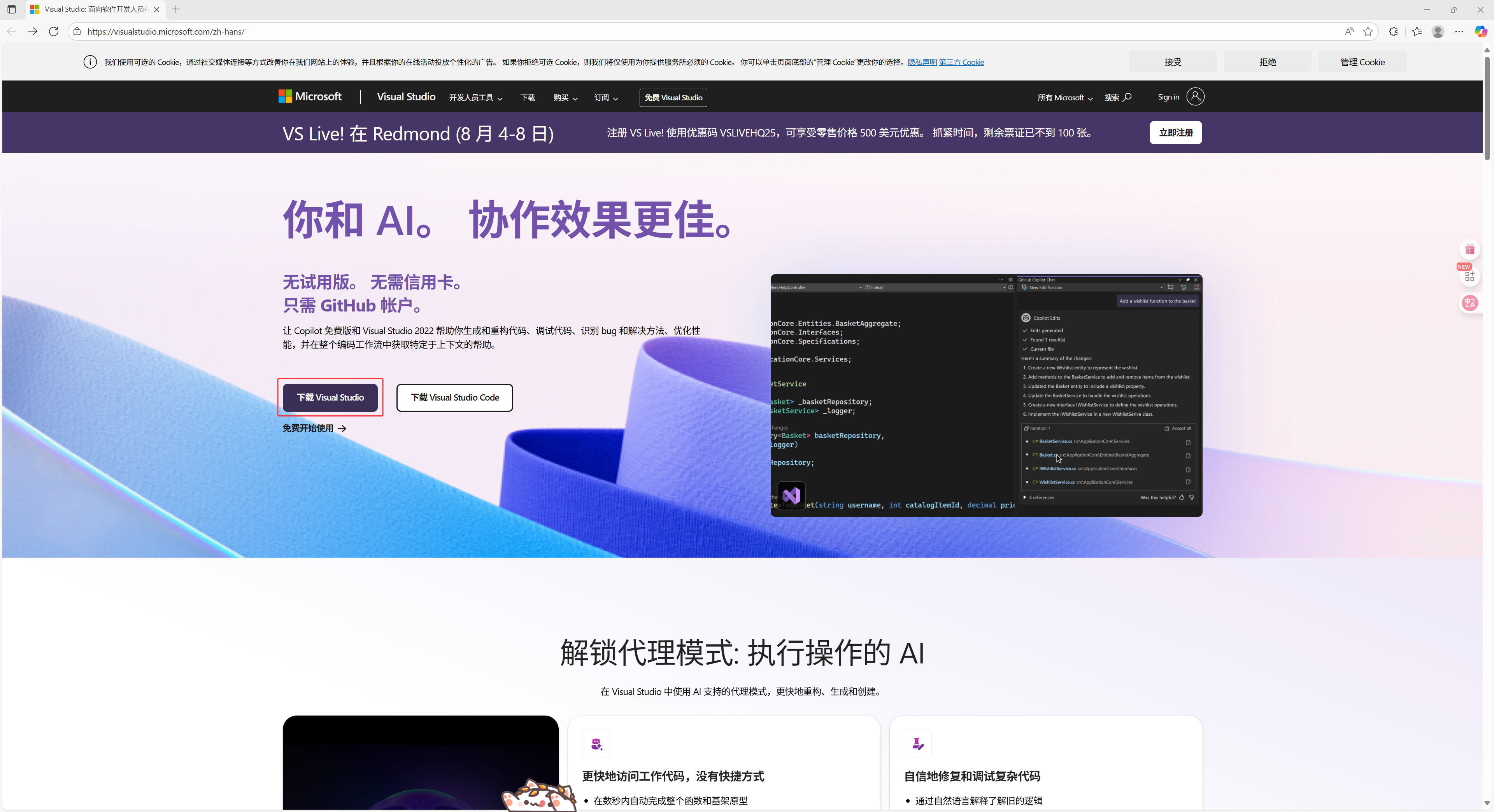Expand the 开发人员工具 dropdown menu
This screenshot has width=1494, height=812.
click(475, 97)
